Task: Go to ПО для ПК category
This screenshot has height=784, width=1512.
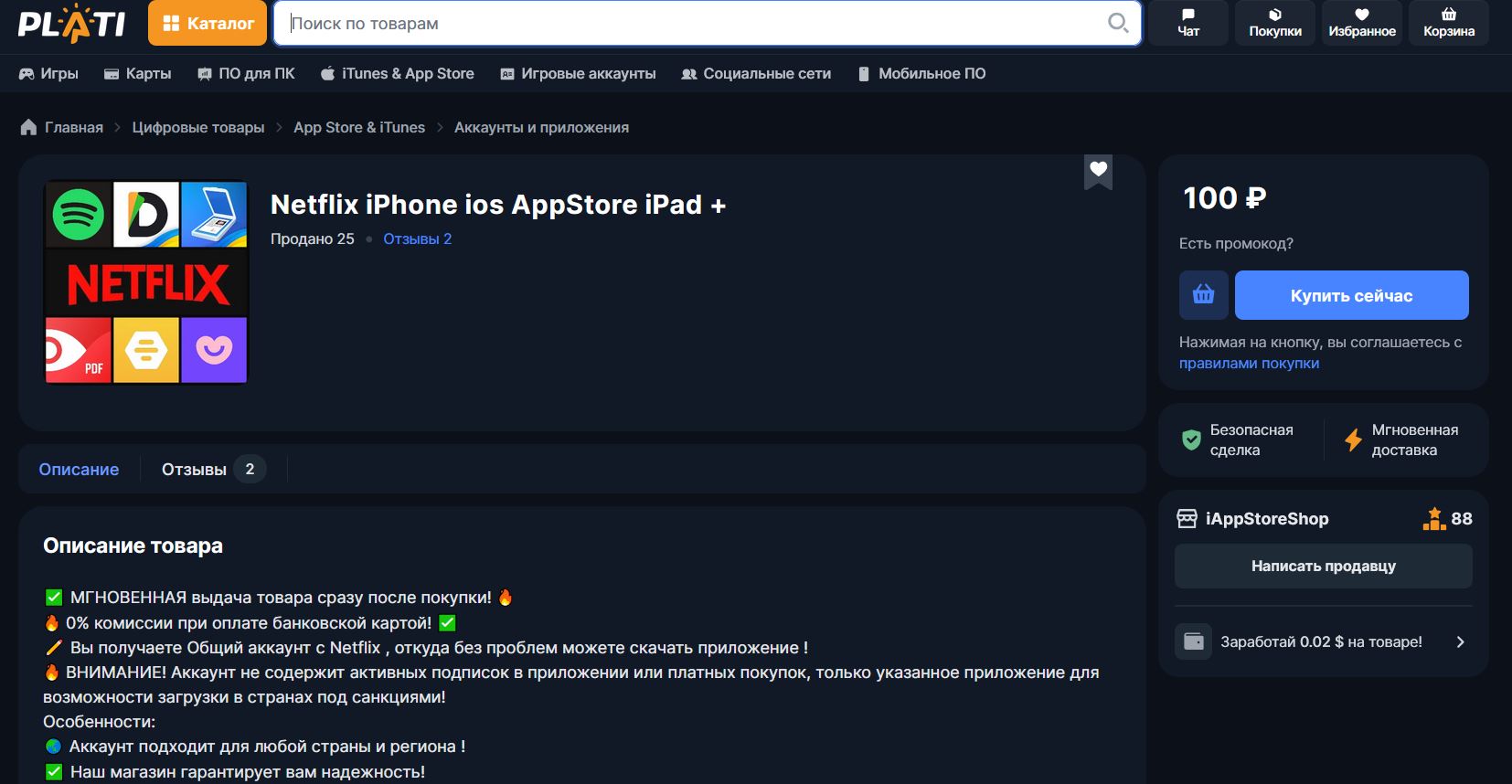Action: tap(246, 73)
